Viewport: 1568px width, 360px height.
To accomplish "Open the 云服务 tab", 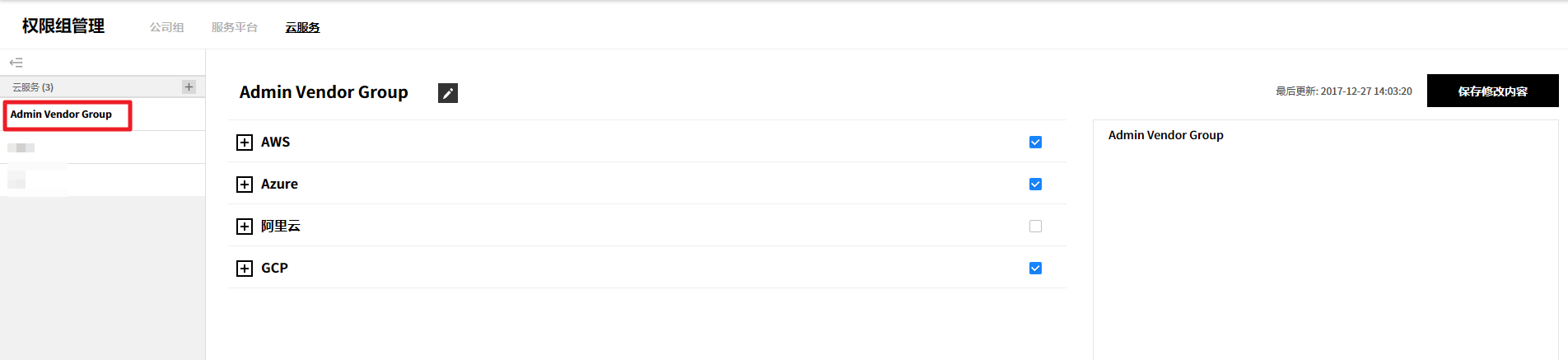I will tap(302, 27).
